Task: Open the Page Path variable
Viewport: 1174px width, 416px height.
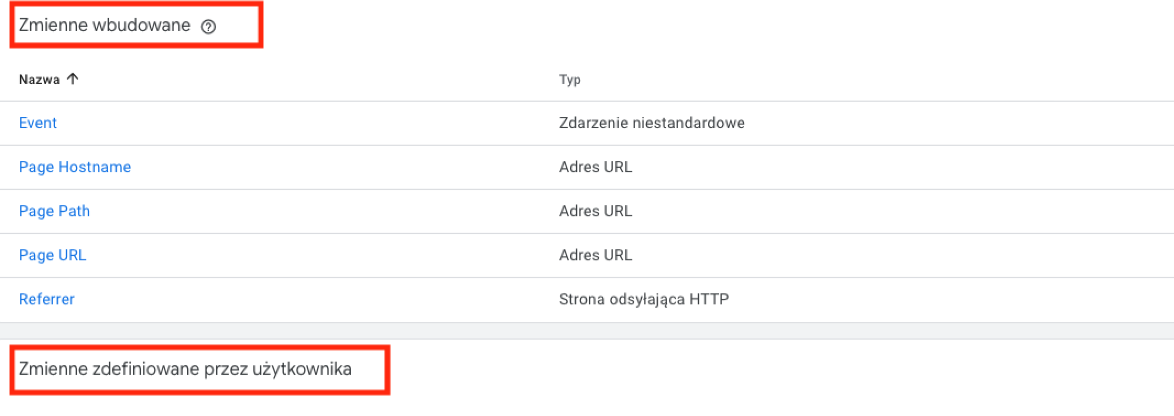Action: coord(54,212)
